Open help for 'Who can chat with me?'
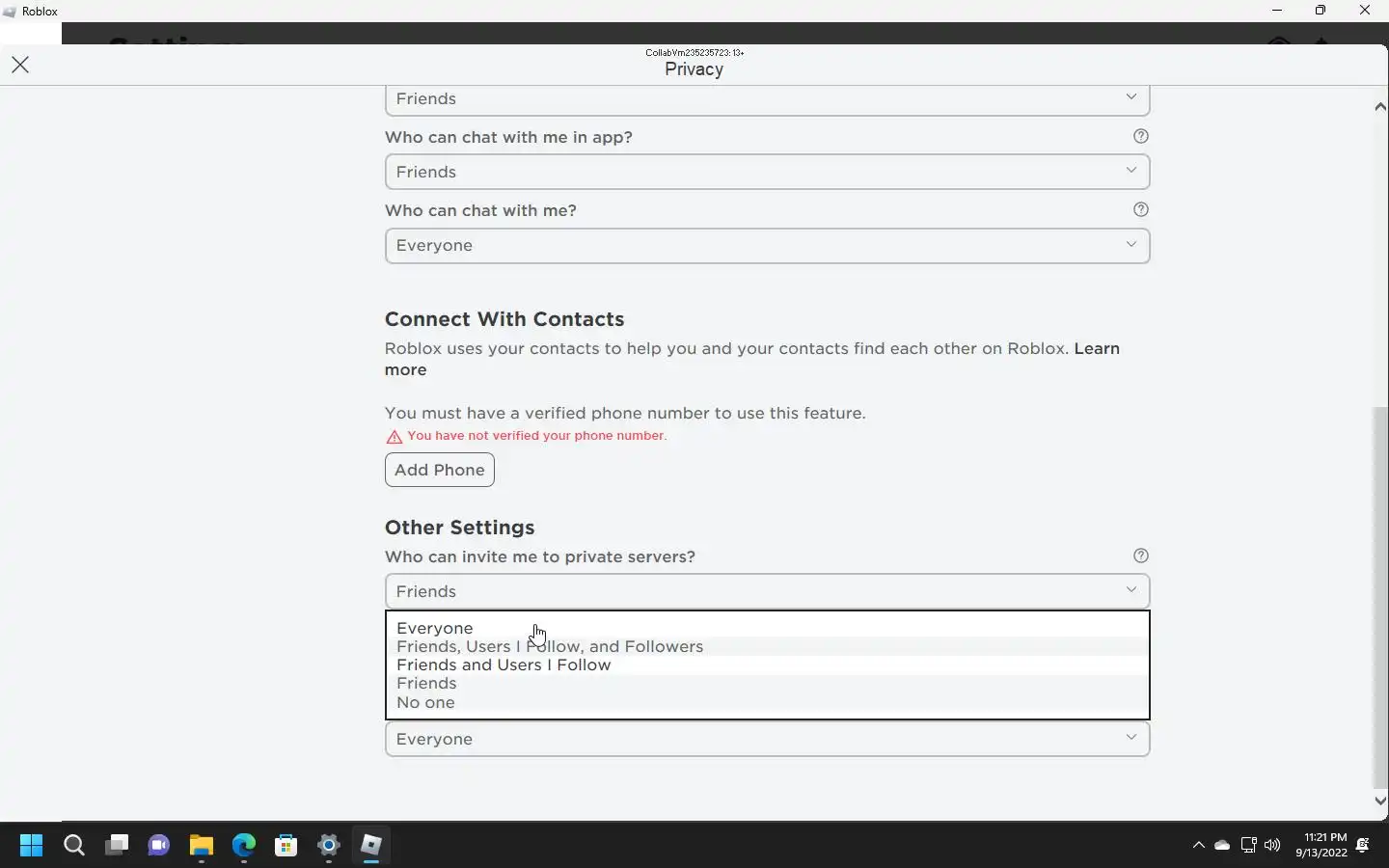The width and height of the screenshot is (1389, 868). pos(1141,209)
